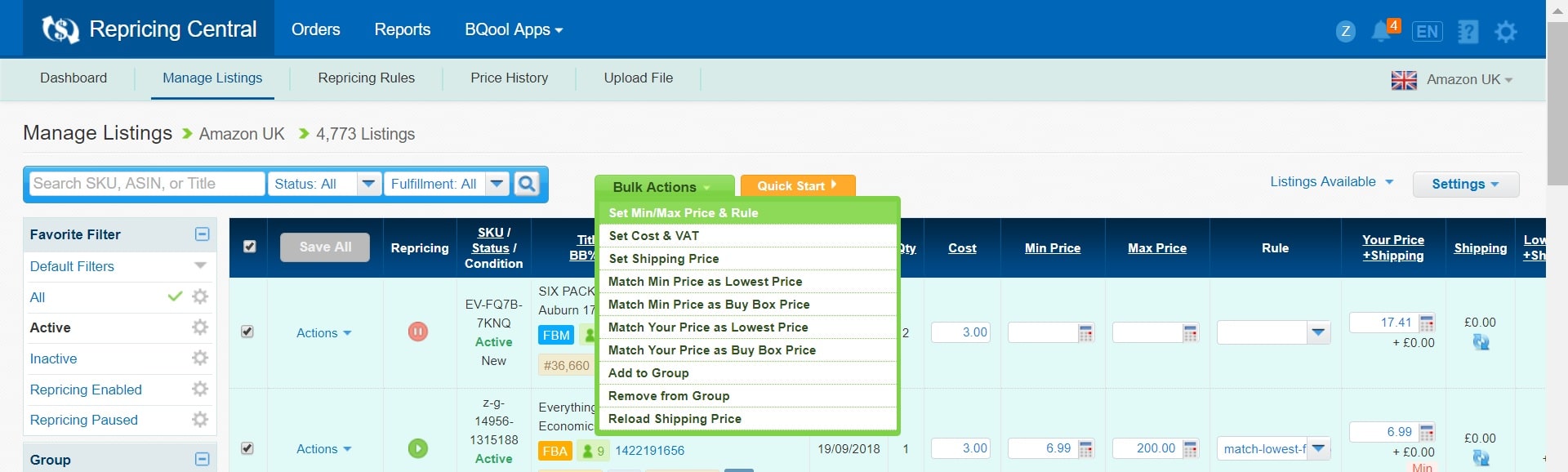Click the Quick Start button
This screenshot has width=1568, height=472.
coord(797,185)
